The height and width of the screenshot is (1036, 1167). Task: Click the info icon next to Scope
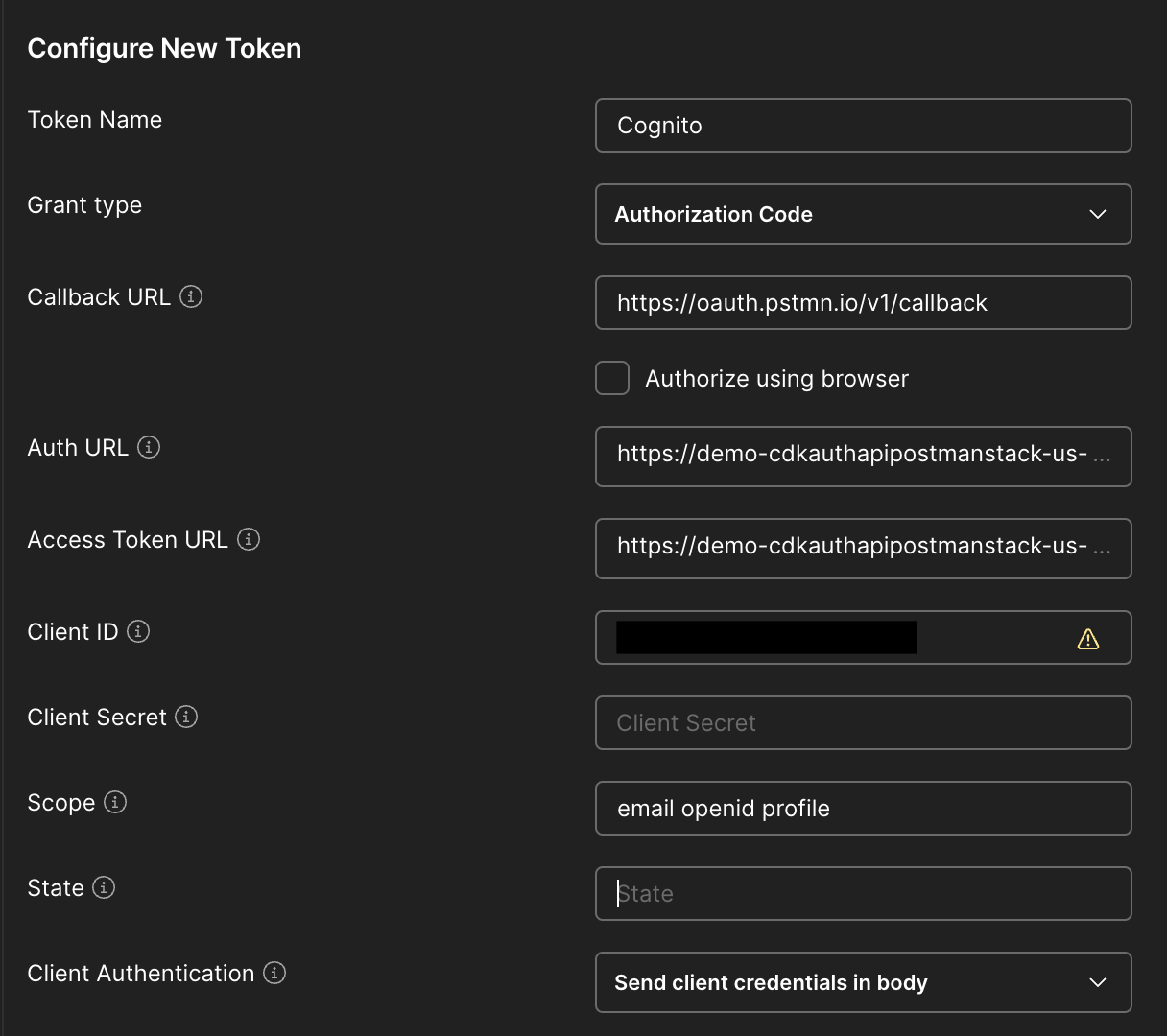tap(114, 802)
